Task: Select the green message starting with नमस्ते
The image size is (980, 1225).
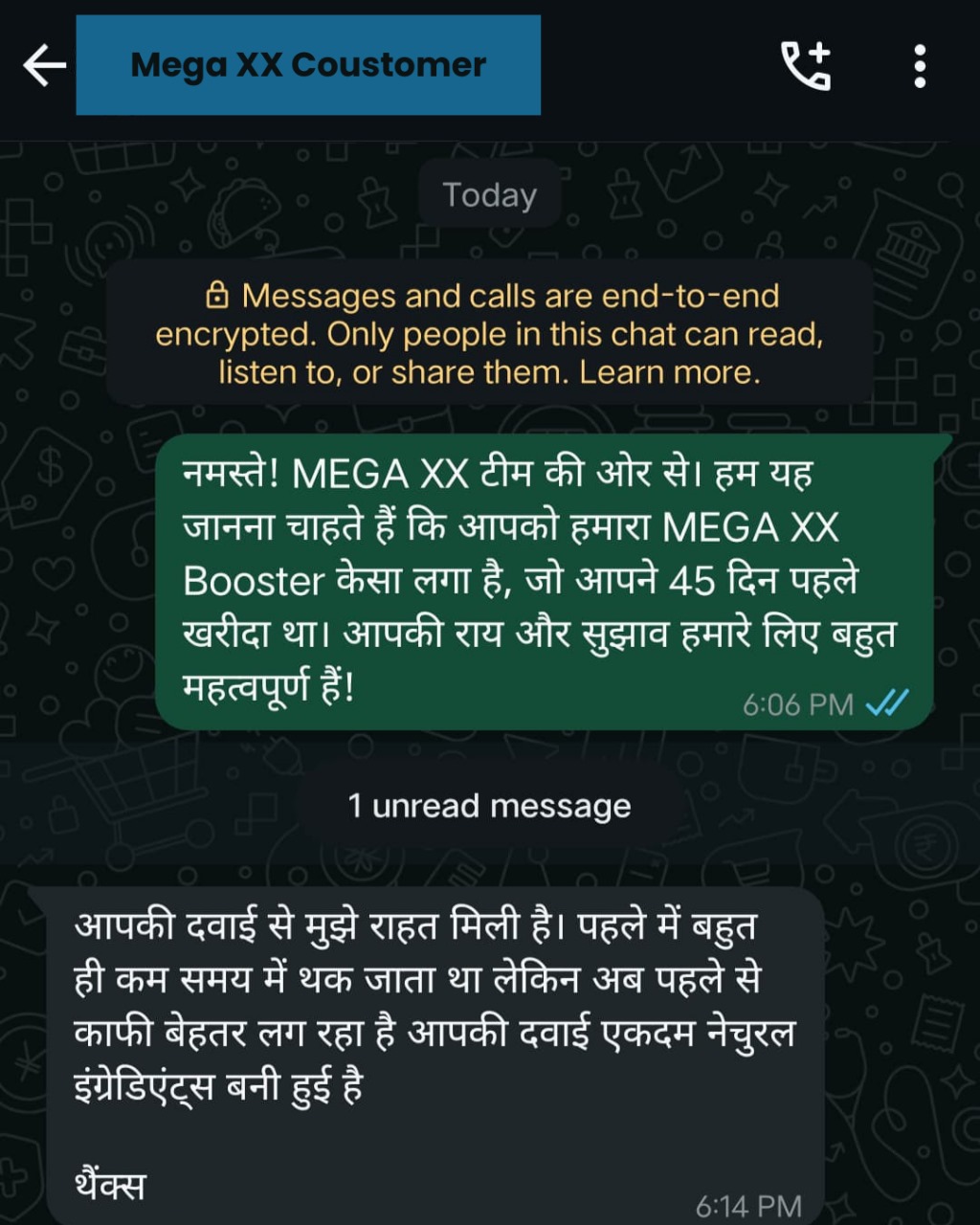Action: [x=544, y=582]
